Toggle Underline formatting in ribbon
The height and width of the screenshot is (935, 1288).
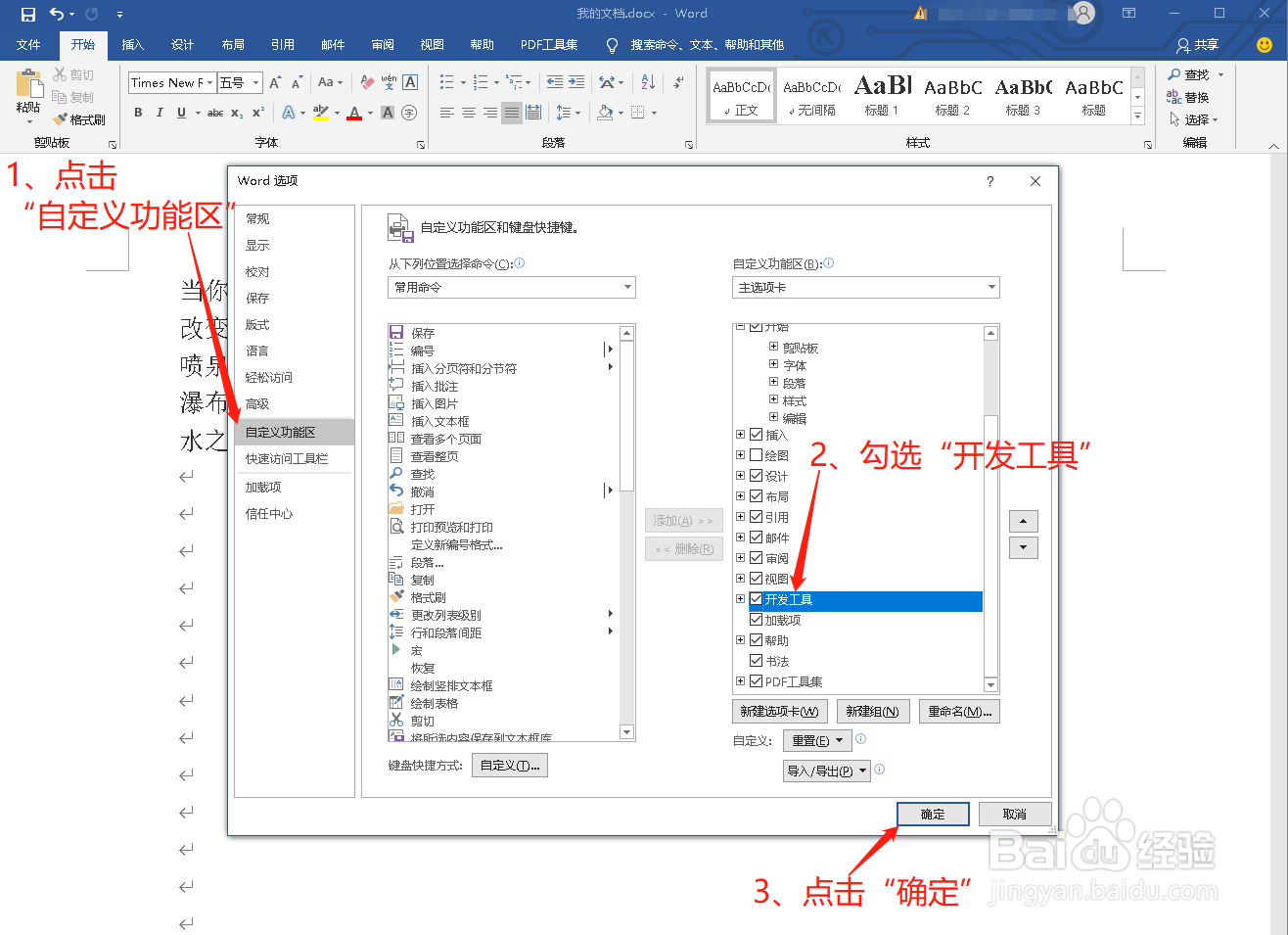tap(181, 113)
